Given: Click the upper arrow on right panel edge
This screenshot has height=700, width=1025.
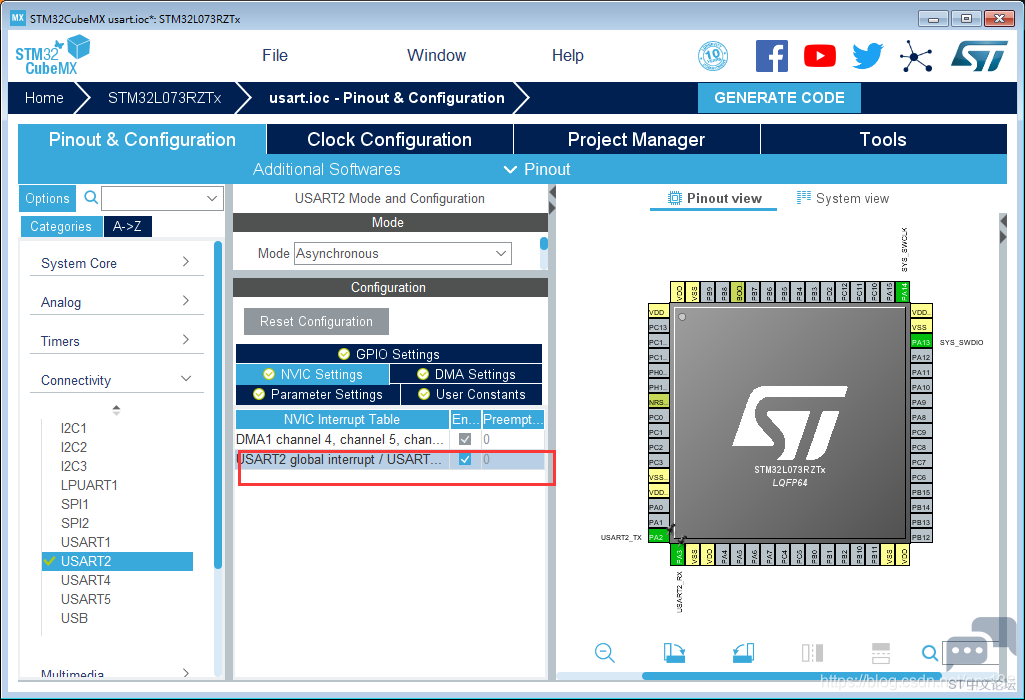Looking at the screenshot, I should pyautogui.click(x=1003, y=221).
